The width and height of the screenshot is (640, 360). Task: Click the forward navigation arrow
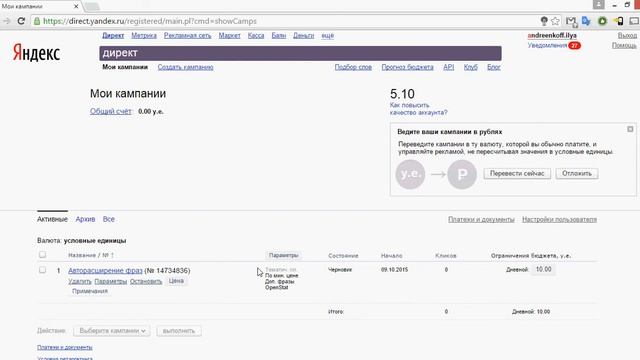[7, 21]
